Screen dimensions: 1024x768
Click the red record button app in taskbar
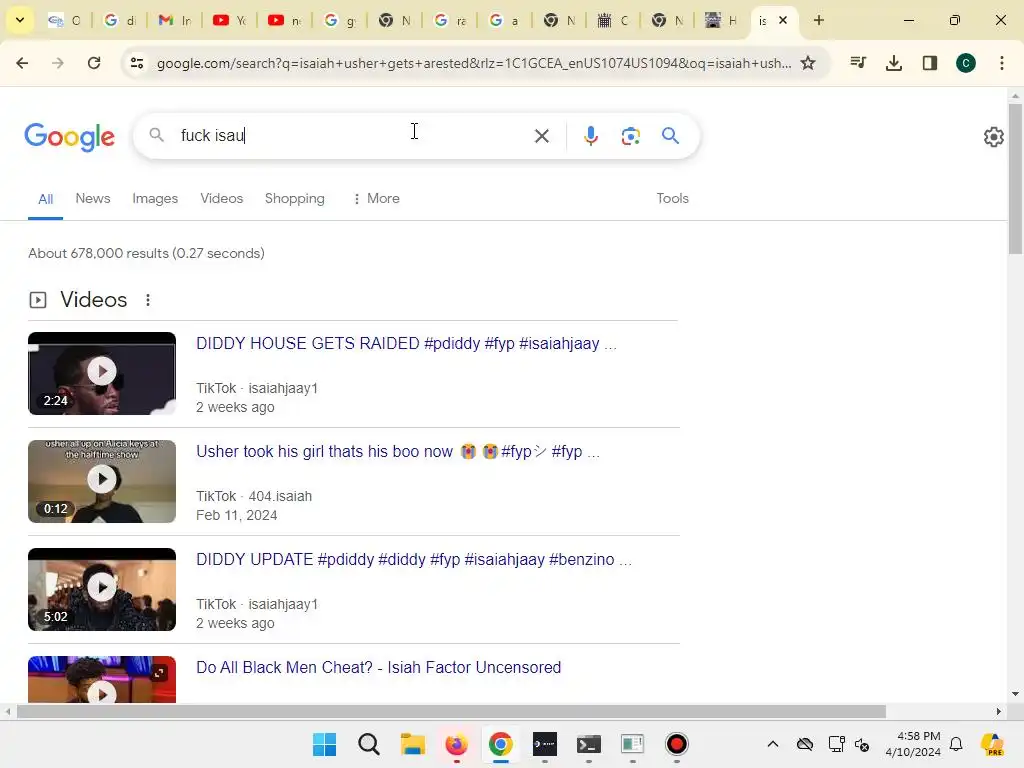(x=677, y=744)
